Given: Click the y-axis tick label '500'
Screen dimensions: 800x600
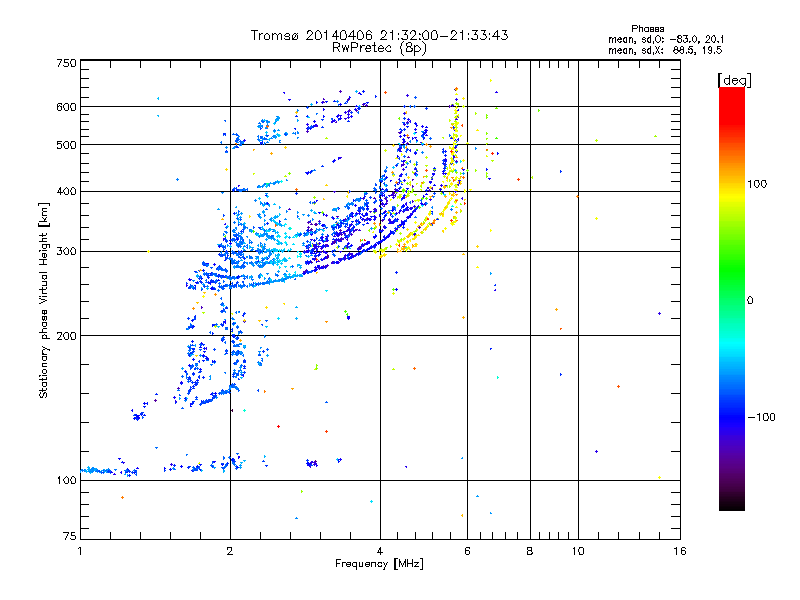Looking at the screenshot, I should coord(66,145).
